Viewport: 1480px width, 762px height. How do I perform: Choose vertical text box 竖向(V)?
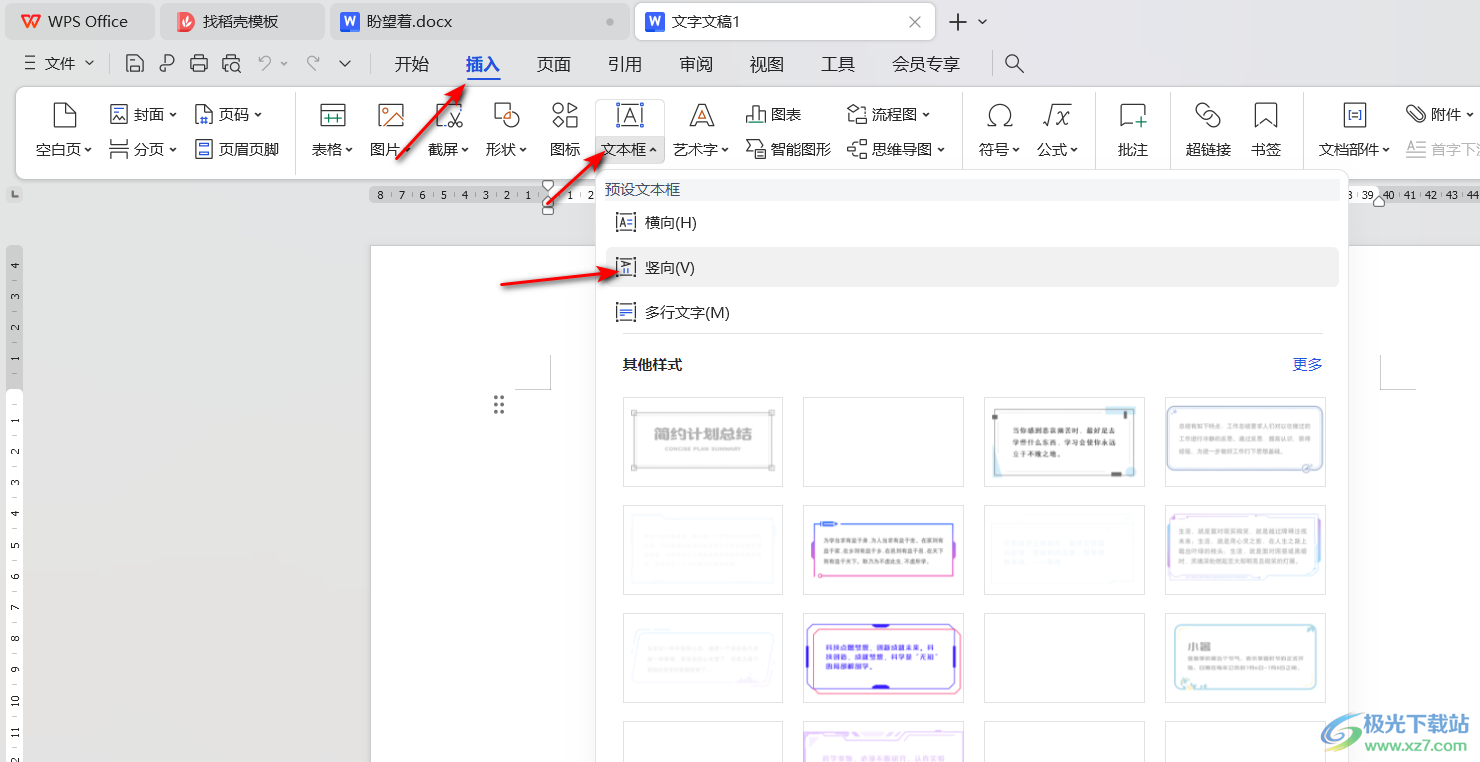pyautogui.click(x=972, y=268)
